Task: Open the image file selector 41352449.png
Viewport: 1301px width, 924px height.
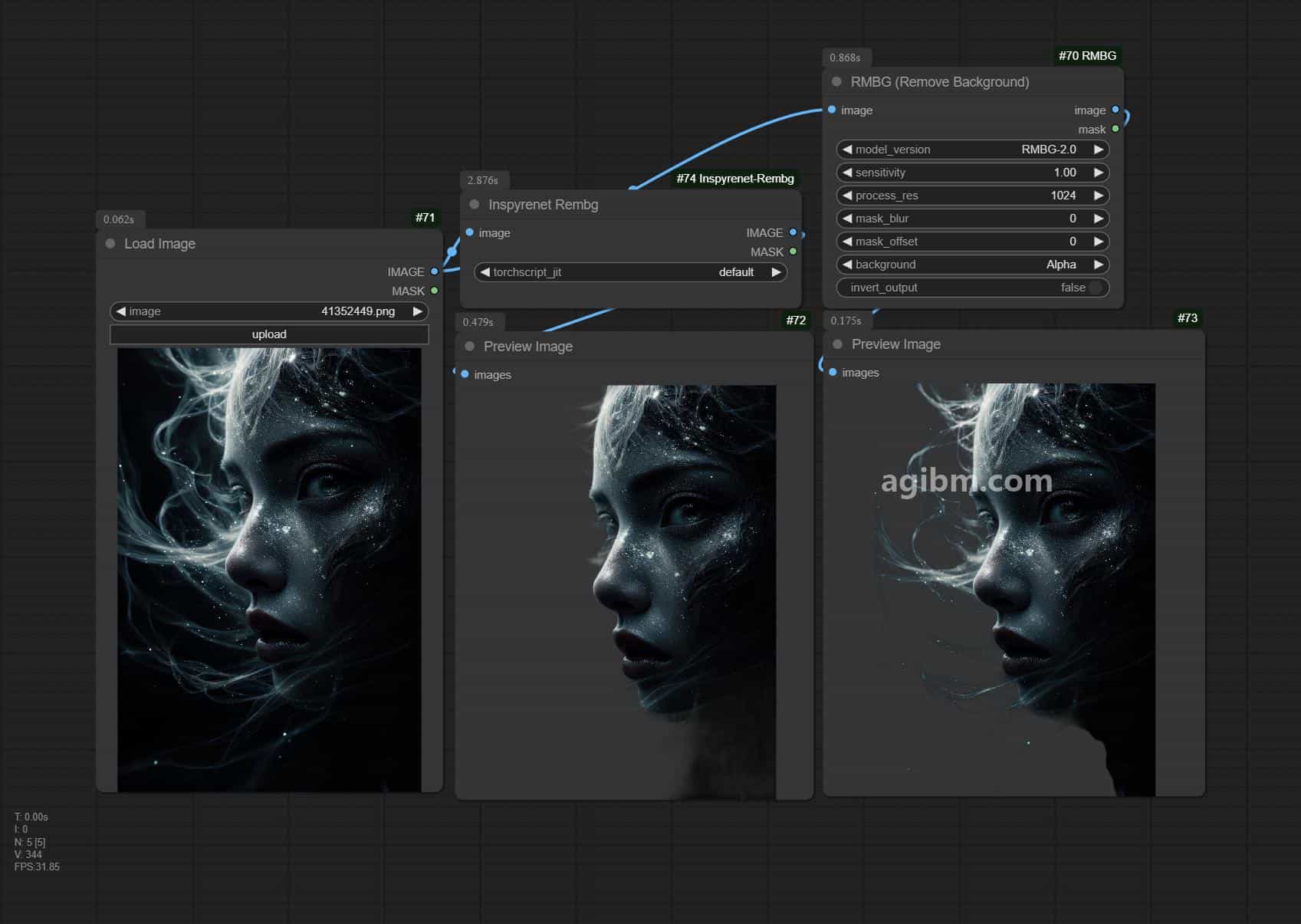Action: 269,311
